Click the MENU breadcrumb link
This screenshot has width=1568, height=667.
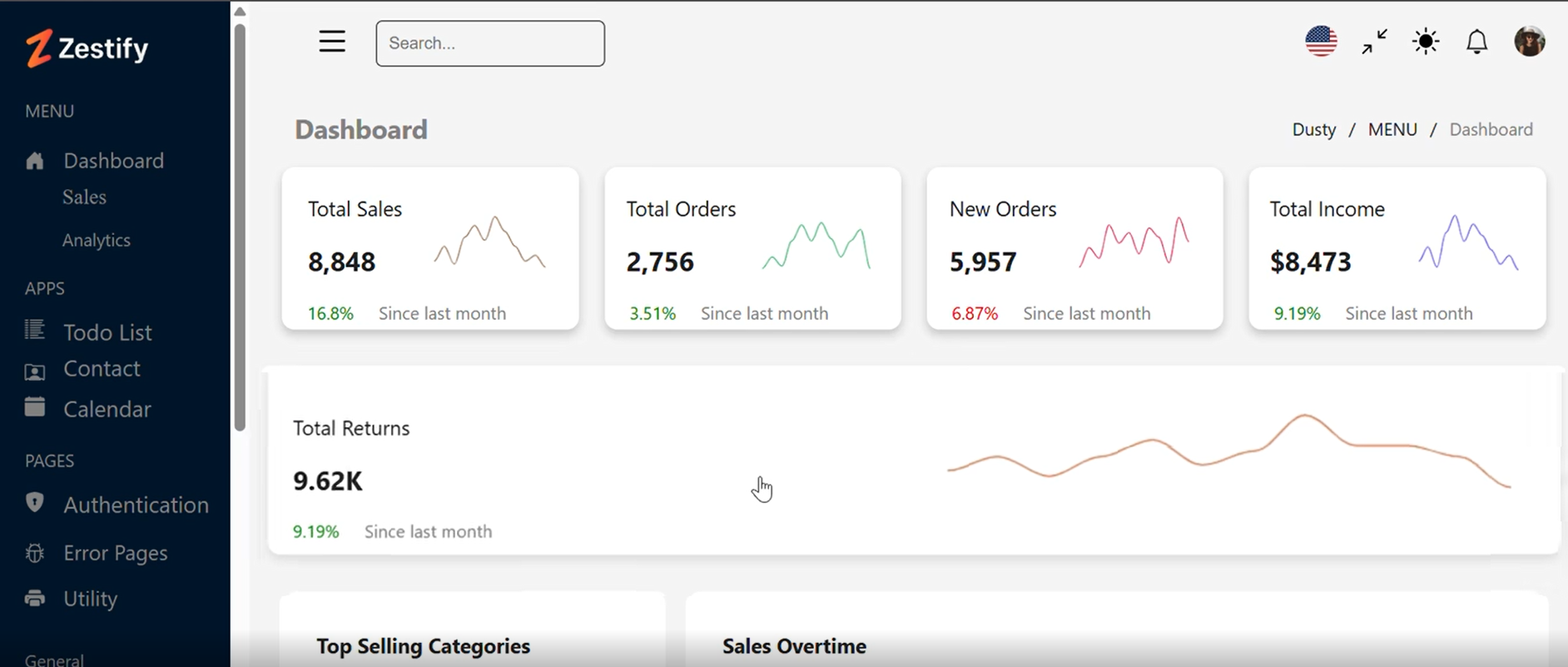(x=1392, y=130)
